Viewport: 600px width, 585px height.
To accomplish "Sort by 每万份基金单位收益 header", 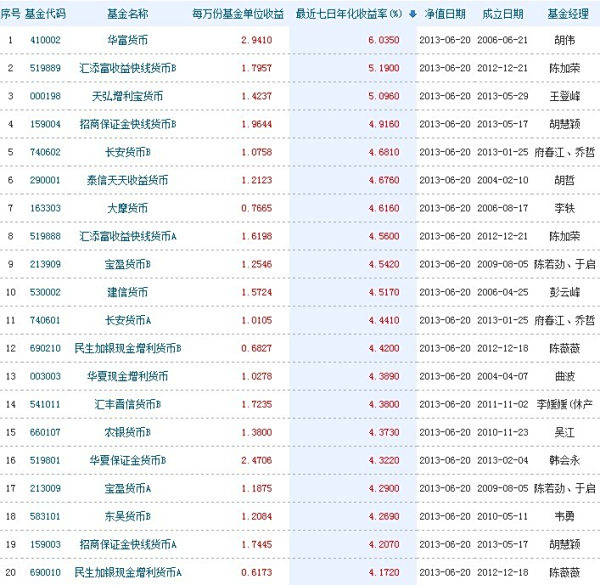I will 238,14.
